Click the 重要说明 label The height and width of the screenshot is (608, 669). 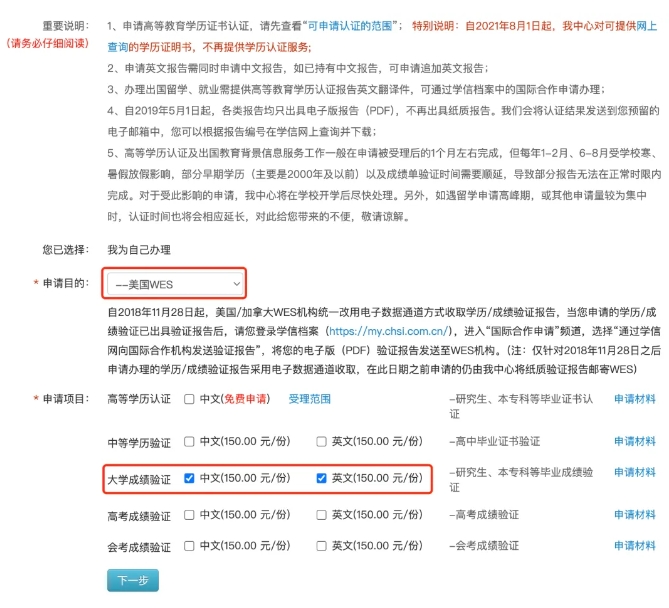[65, 26]
